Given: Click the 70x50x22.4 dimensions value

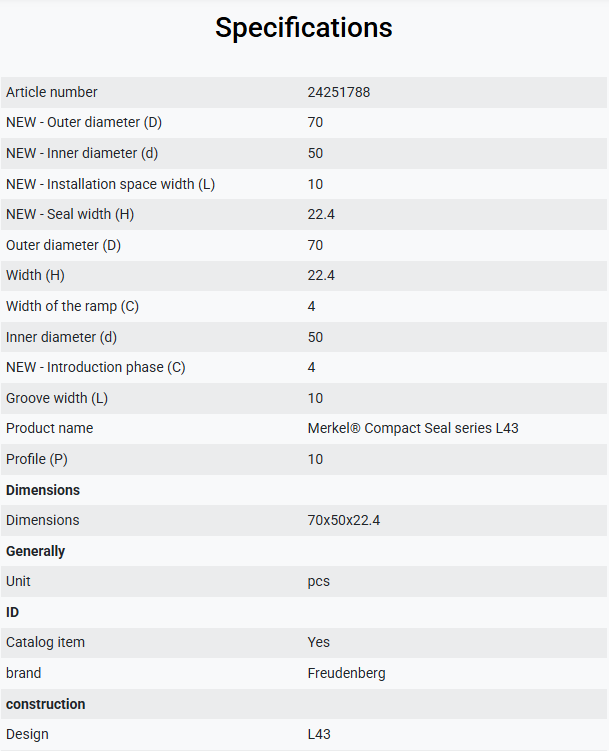Looking at the screenshot, I should click(x=344, y=520).
